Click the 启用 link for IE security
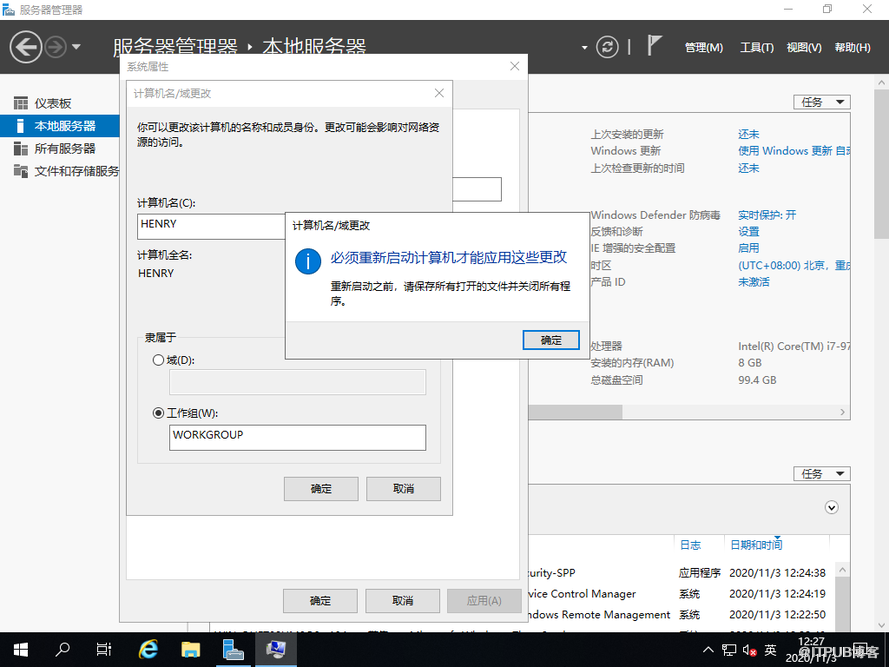The width and height of the screenshot is (889, 667). click(x=748, y=248)
